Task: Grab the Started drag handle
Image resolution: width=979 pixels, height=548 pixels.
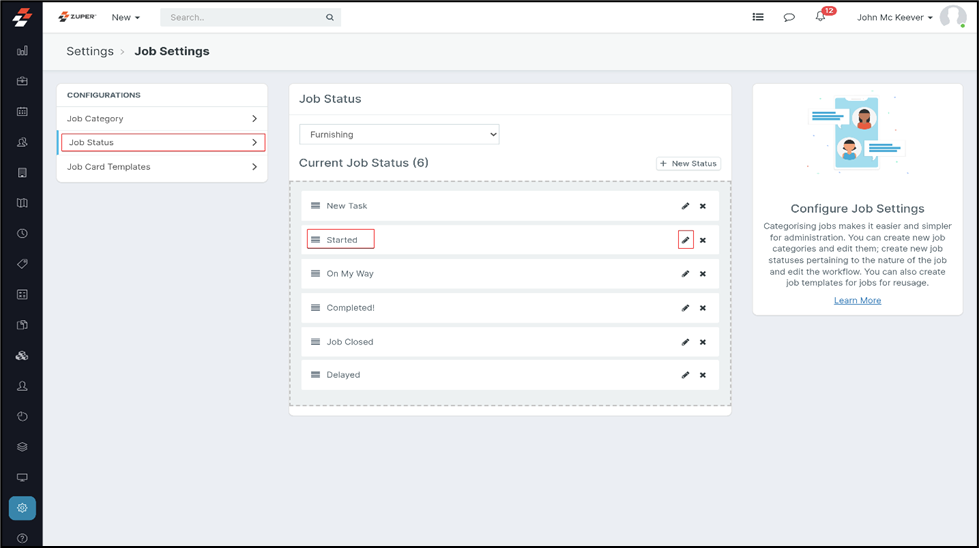Action: point(315,240)
